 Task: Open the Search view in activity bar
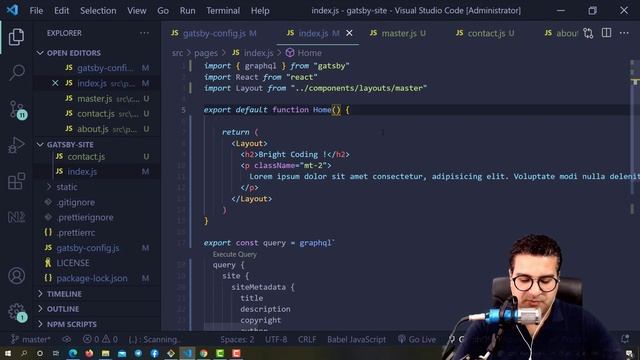point(17,73)
